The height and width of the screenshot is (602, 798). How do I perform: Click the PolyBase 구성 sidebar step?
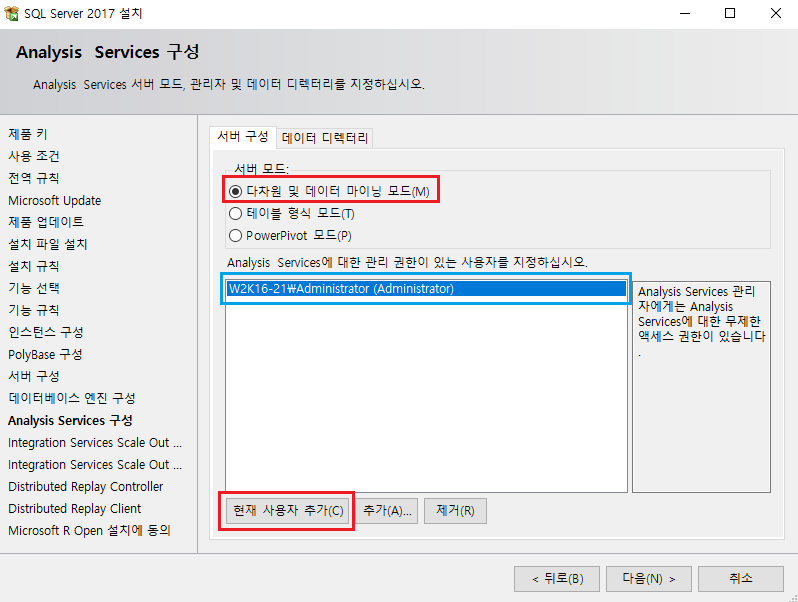click(x=45, y=354)
